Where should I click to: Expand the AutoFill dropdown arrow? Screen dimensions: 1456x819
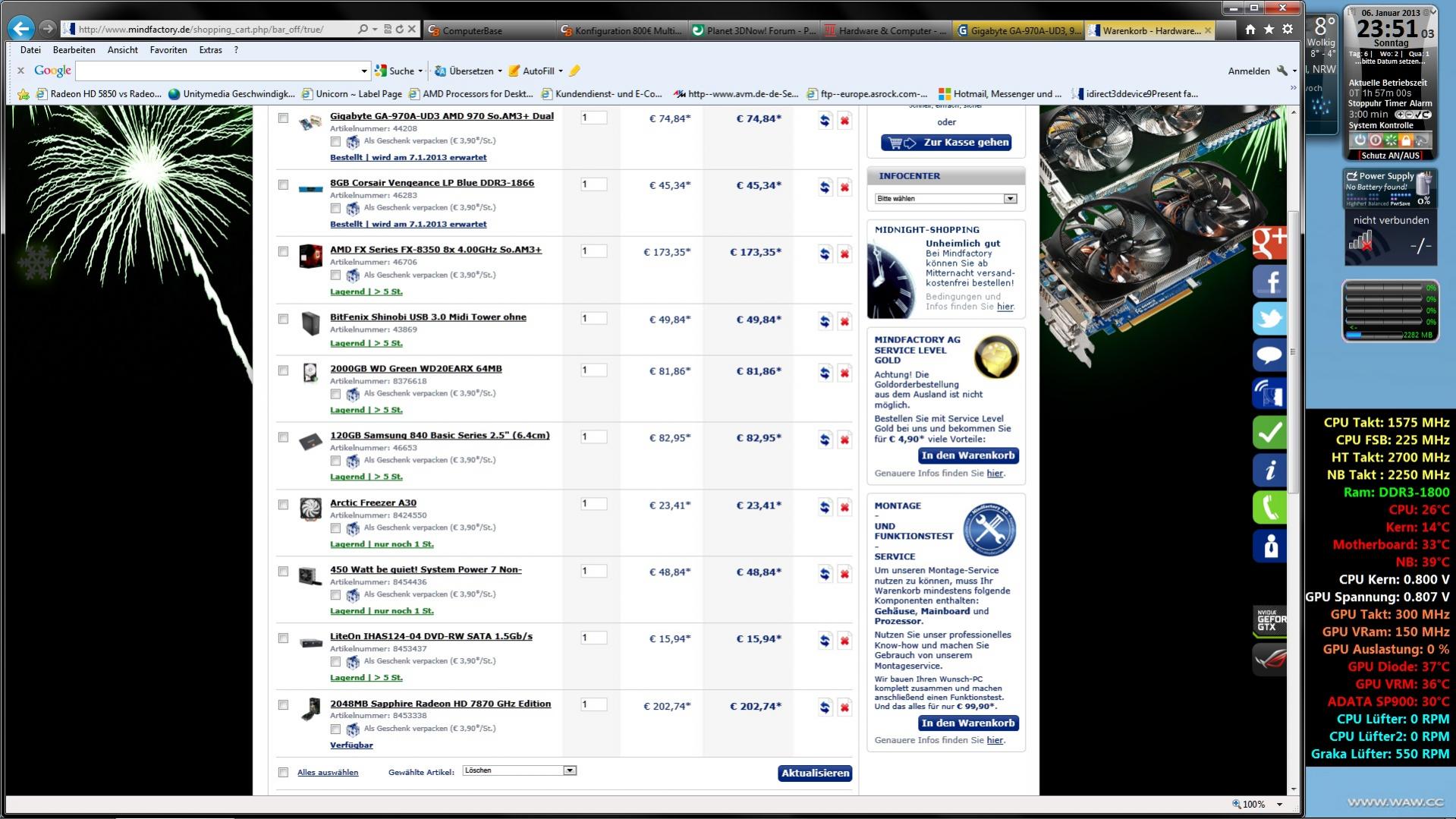(561, 71)
